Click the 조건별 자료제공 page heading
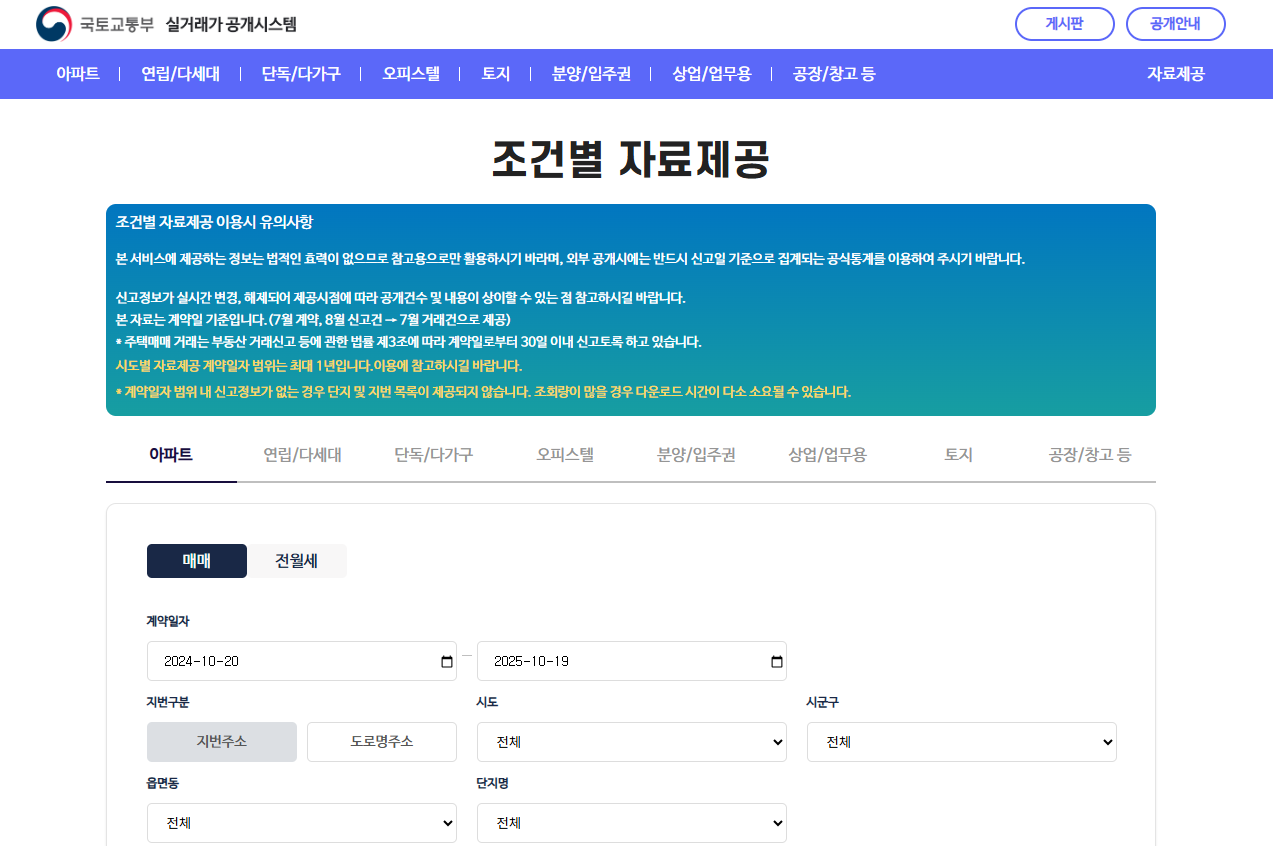The image size is (1273, 846). coord(631,159)
